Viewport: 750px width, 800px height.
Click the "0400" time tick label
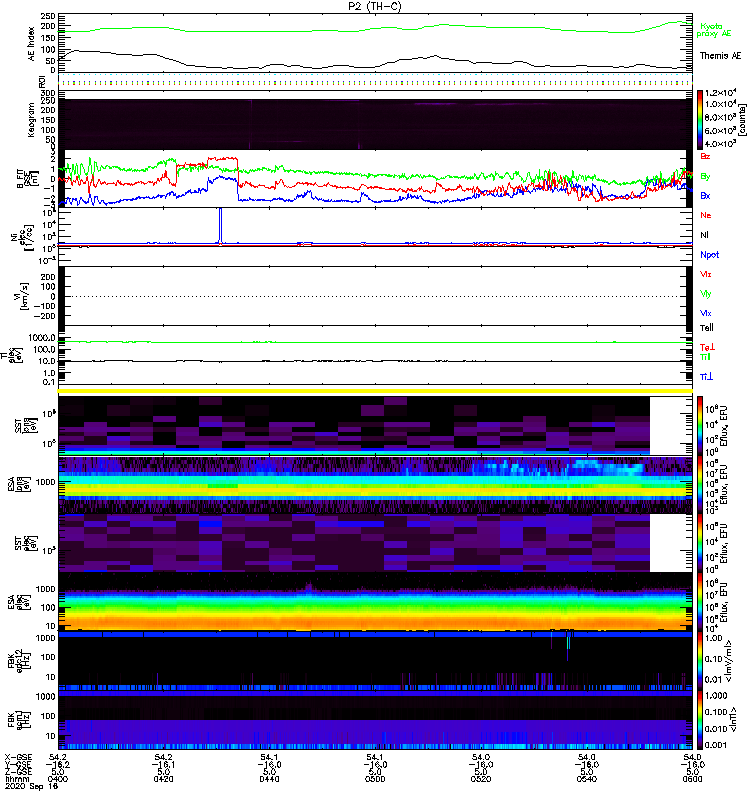58,779
